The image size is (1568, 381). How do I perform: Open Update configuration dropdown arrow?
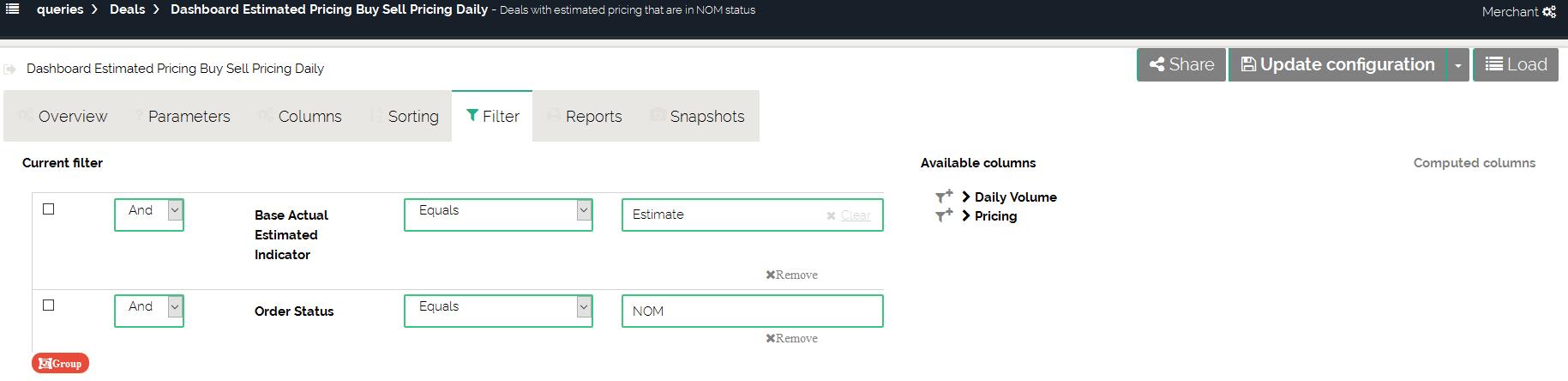[1457, 65]
